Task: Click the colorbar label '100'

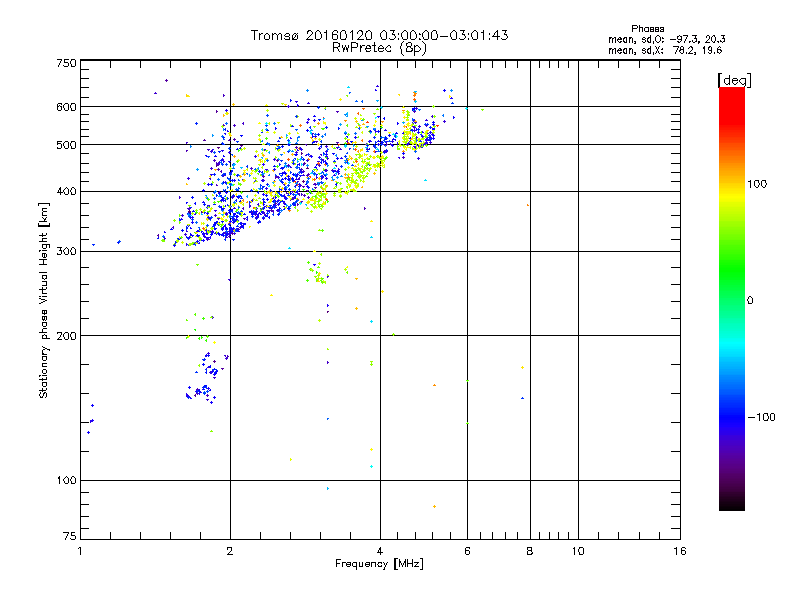Action: [757, 184]
